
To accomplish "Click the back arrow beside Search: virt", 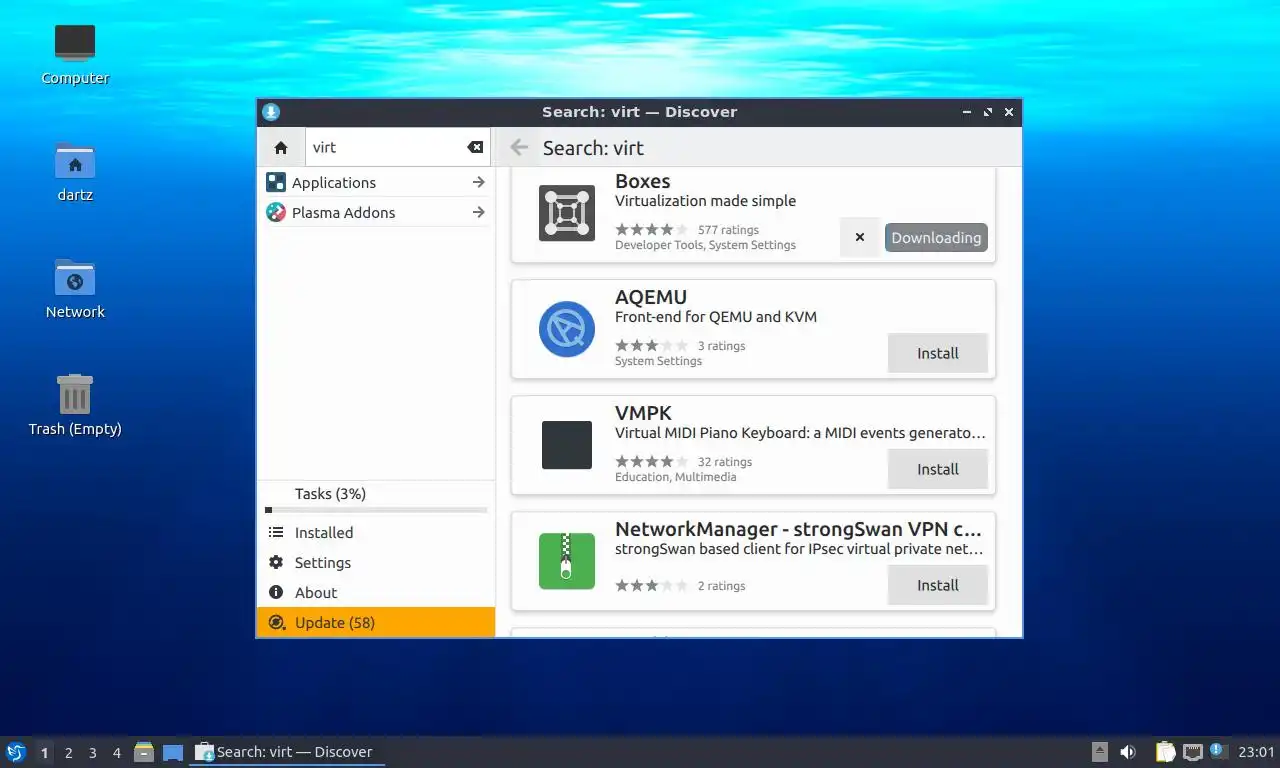I will click(x=519, y=148).
